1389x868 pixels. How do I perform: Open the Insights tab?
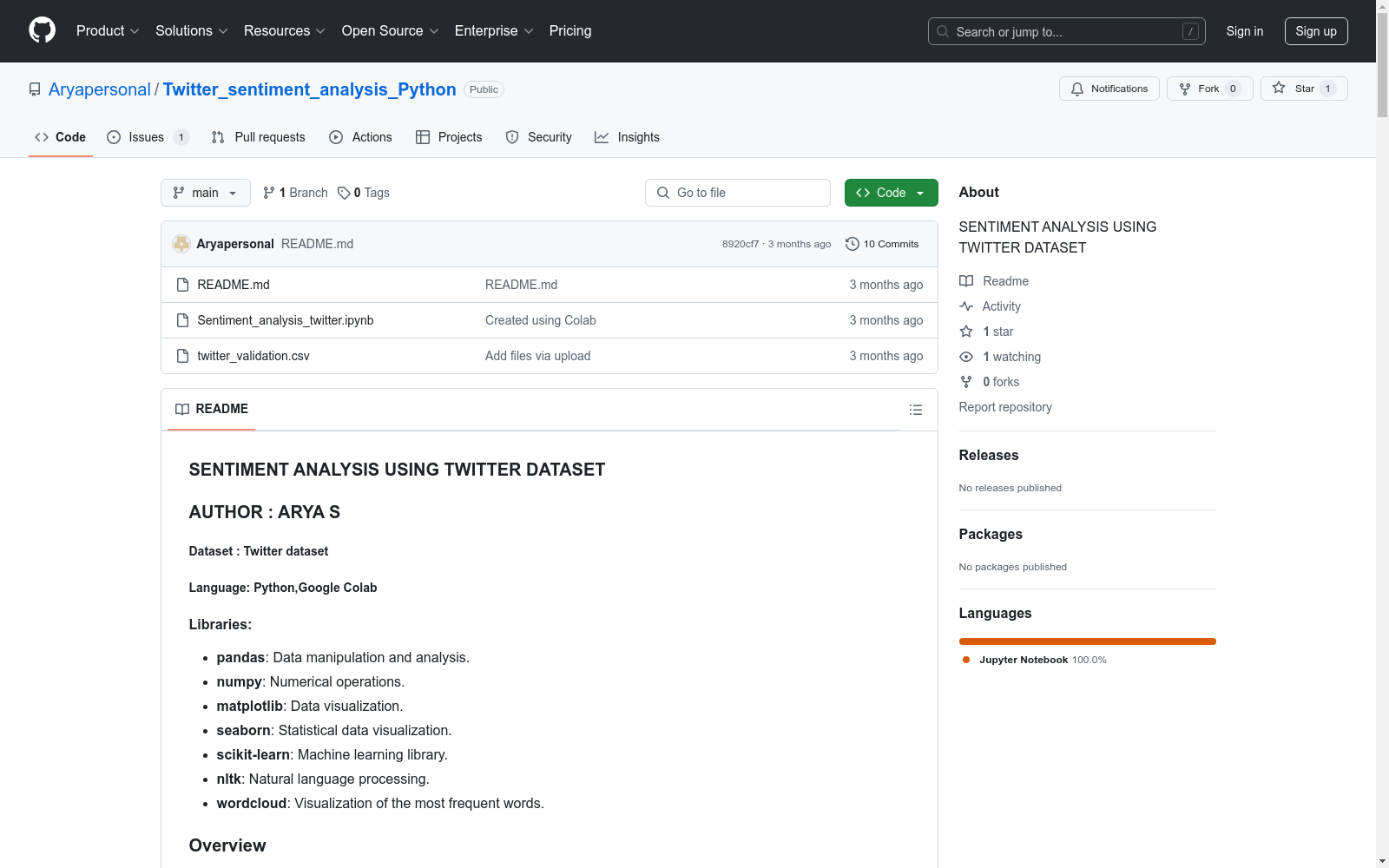[x=627, y=137]
